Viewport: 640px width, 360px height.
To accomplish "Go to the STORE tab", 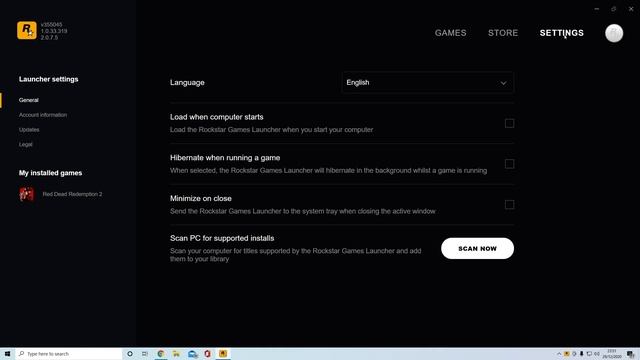I will [x=503, y=33].
